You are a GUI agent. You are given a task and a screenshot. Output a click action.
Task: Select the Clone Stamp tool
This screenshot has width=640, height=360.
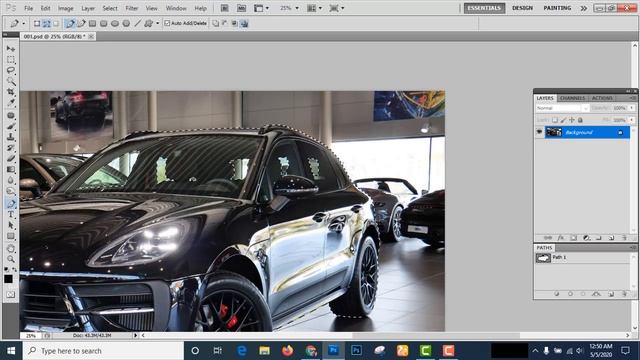tap(11, 137)
